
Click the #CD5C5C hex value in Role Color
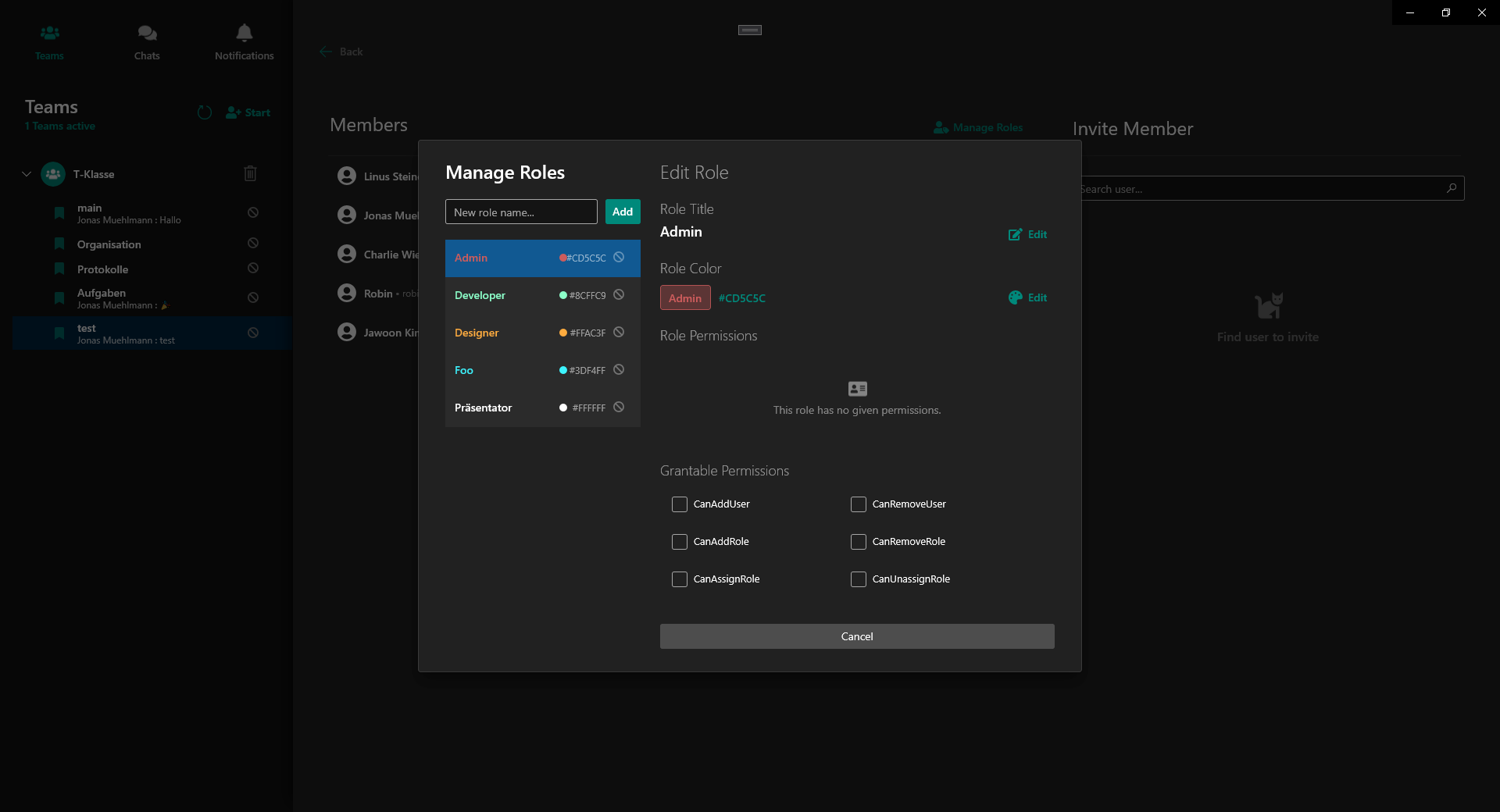[x=742, y=298]
